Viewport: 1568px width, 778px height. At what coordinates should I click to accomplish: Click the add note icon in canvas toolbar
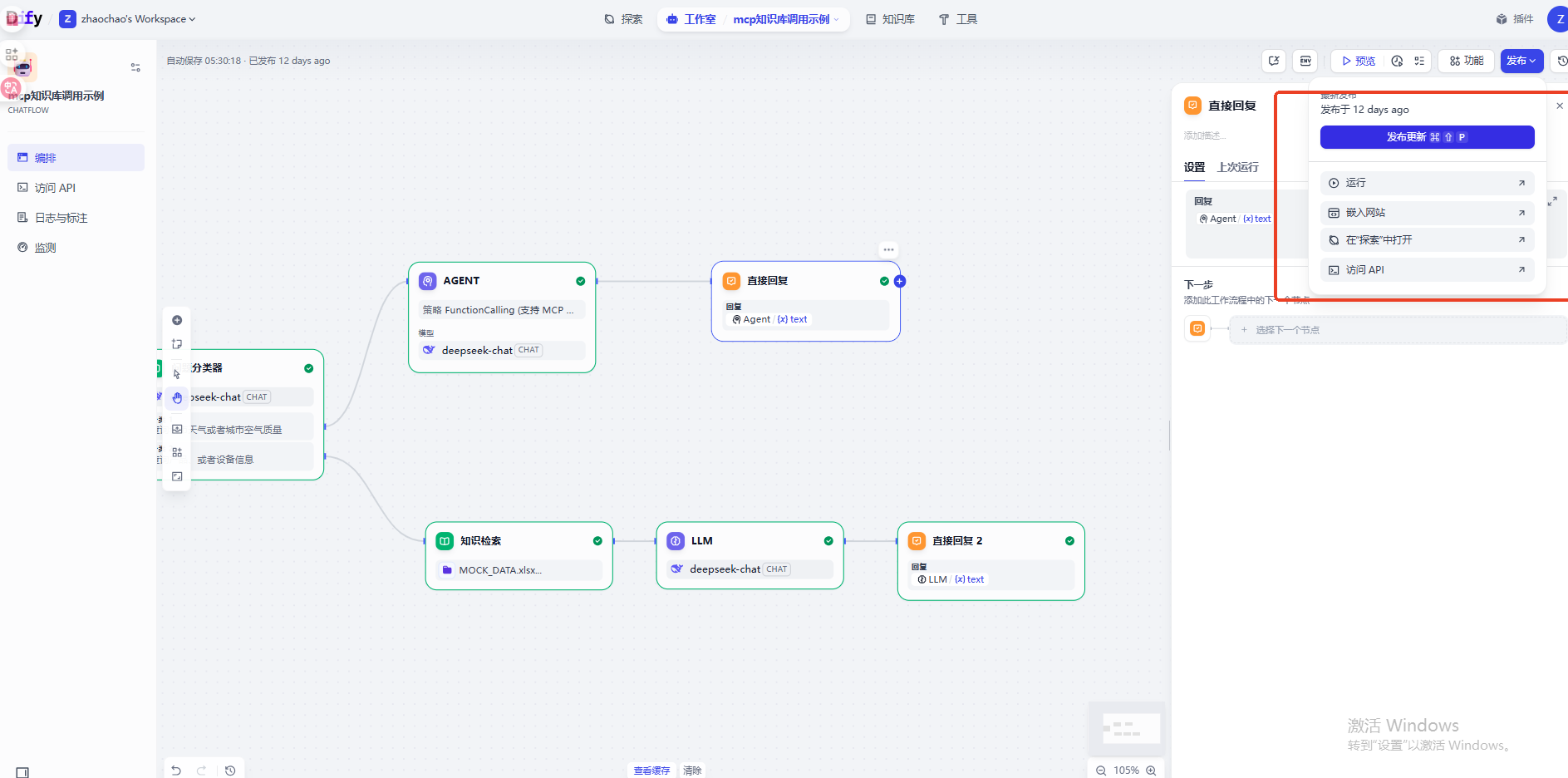click(177, 344)
